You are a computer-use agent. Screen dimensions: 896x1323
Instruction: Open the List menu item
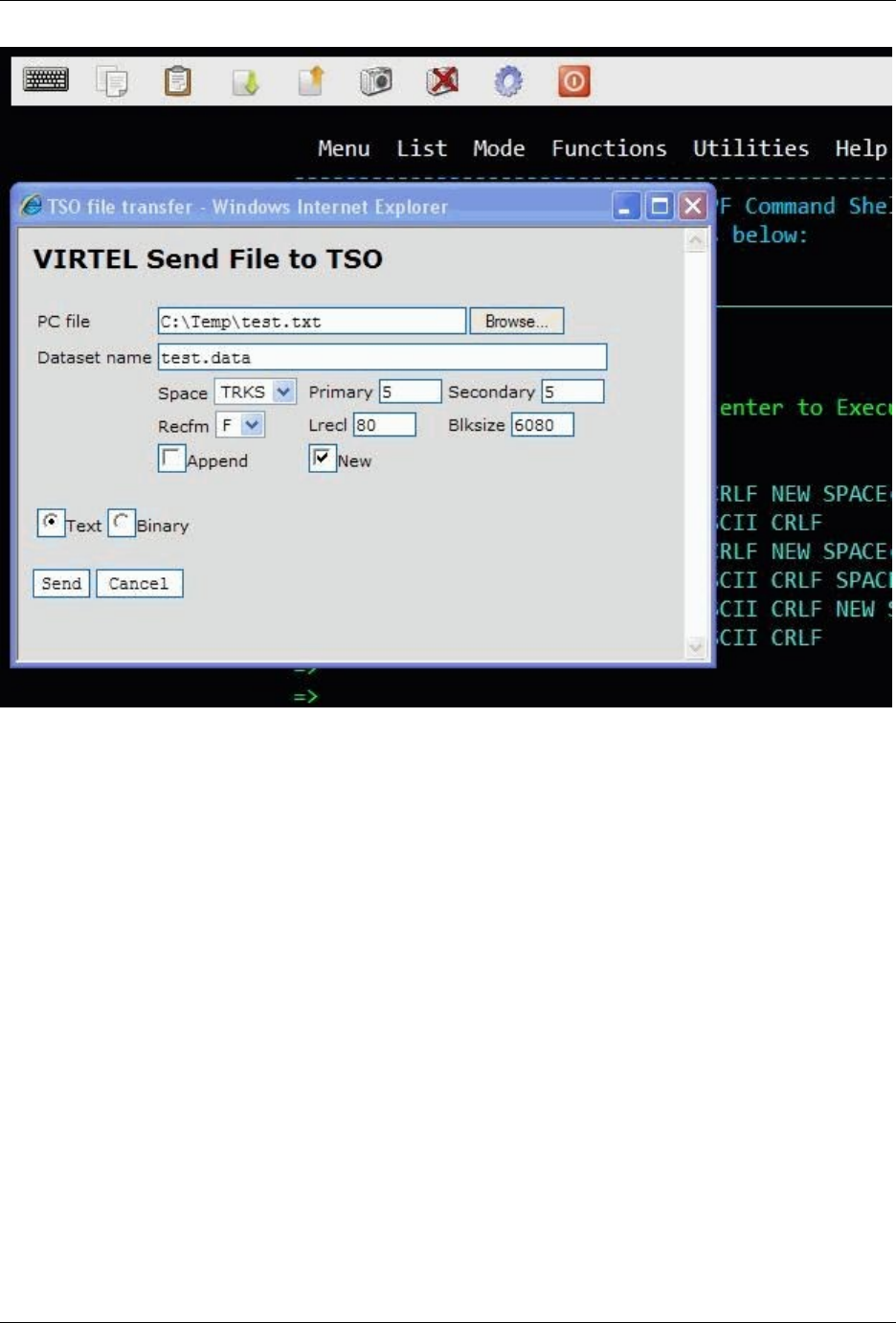tap(422, 148)
